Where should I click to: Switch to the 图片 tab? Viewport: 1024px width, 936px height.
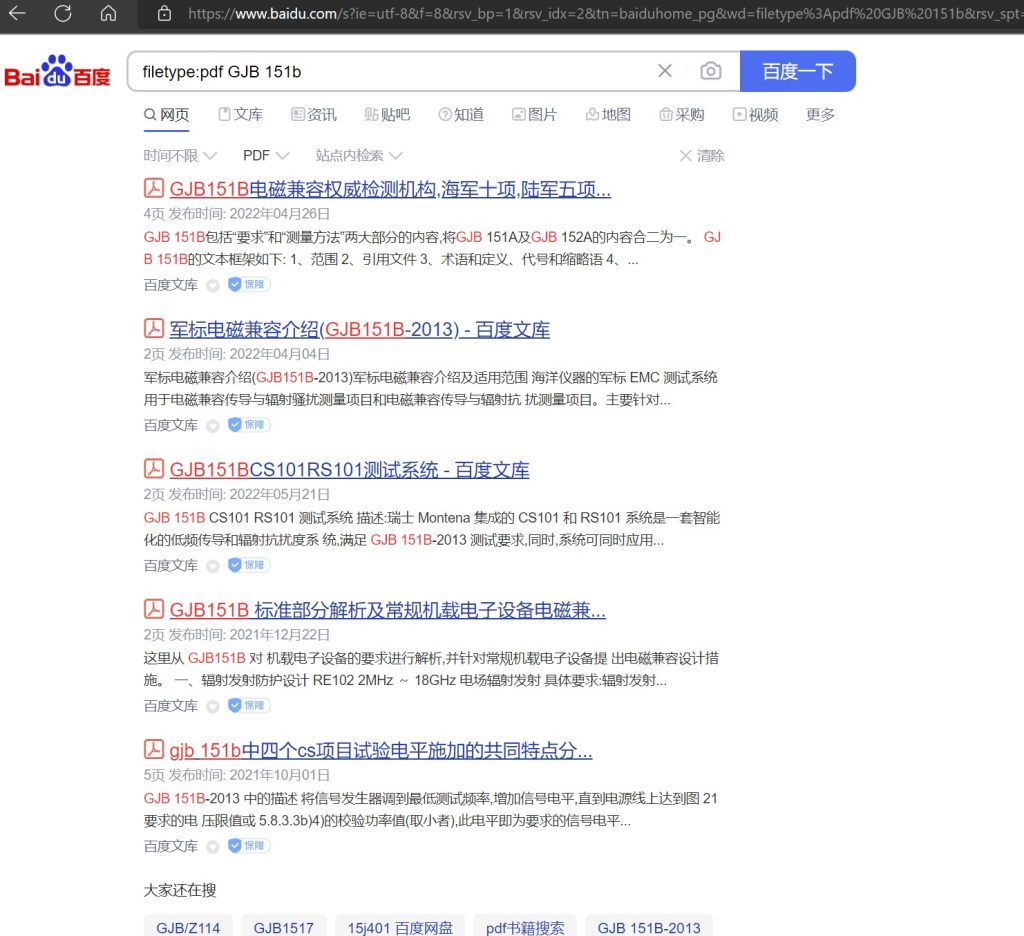point(534,115)
